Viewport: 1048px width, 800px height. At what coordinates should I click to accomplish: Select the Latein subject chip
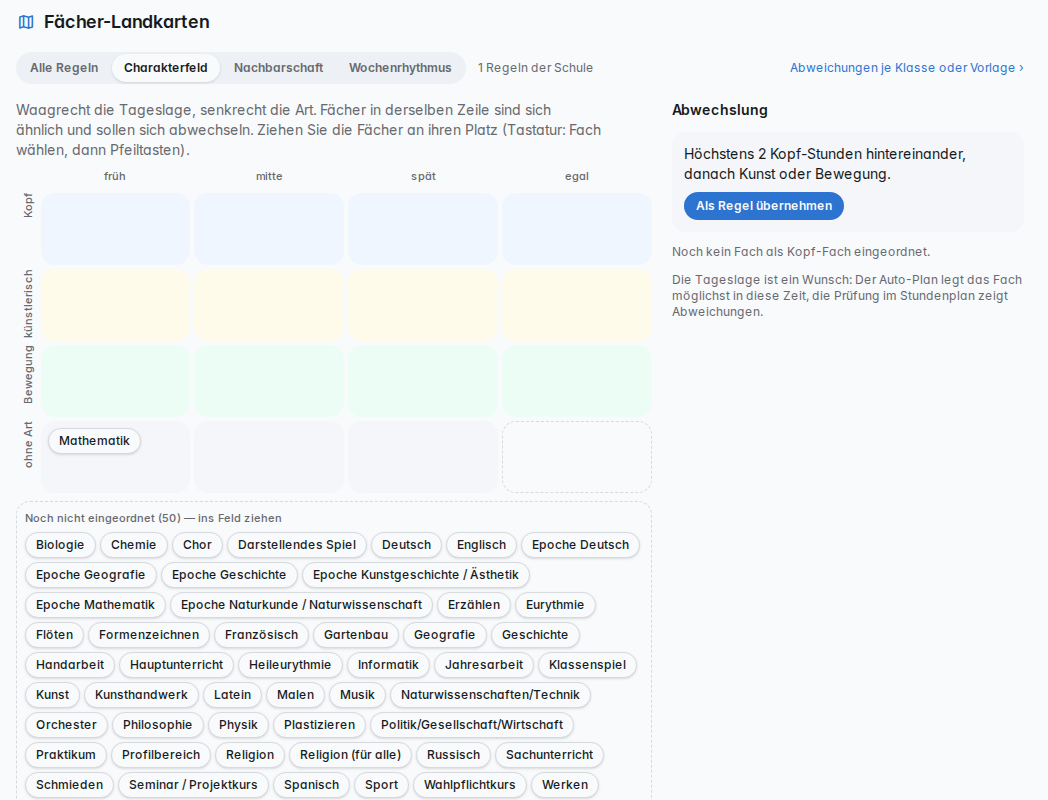pyautogui.click(x=233, y=695)
